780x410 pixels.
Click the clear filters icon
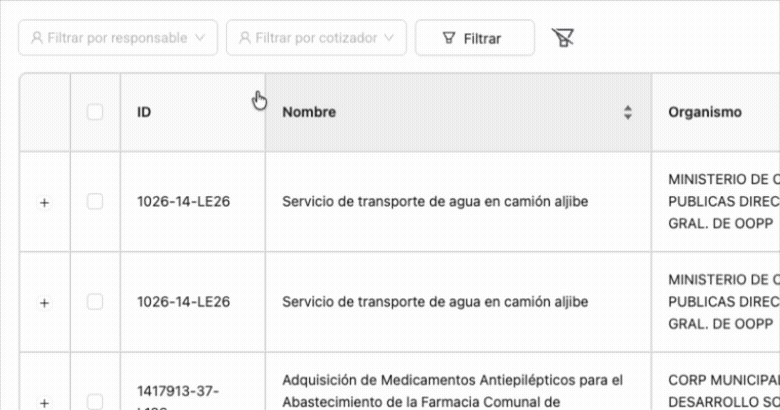coord(563,38)
